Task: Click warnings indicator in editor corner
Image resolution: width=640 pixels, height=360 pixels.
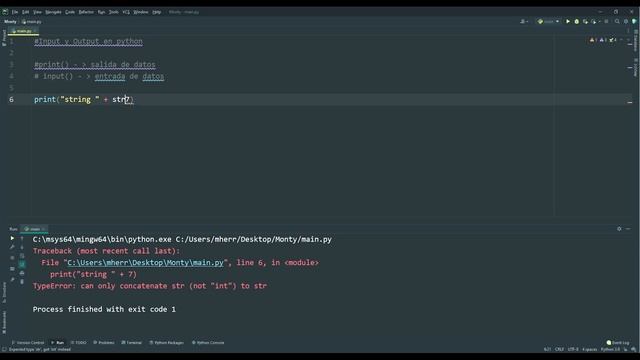Action: 604,40
